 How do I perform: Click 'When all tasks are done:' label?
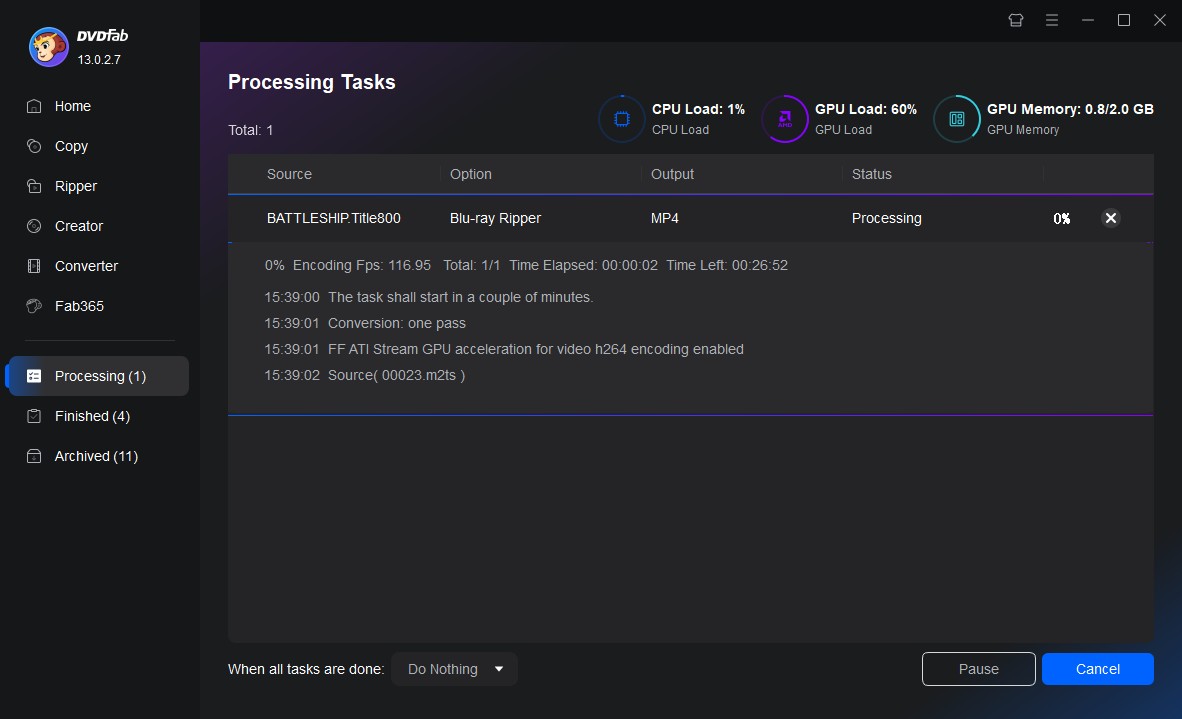pos(306,669)
